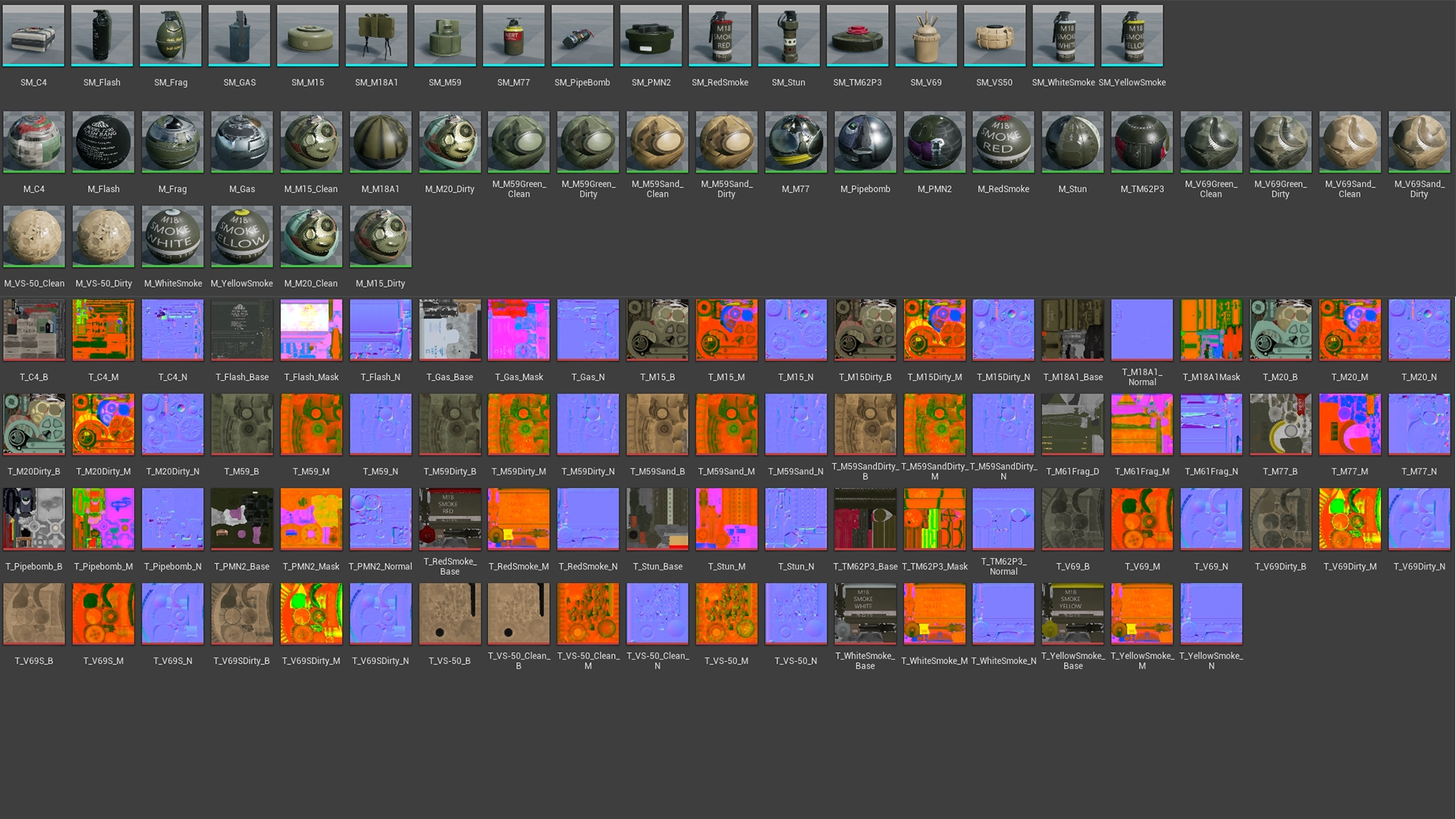1456x819 pixels.
Task: Open the SM_PipeBomb mesh asset
Action: (x=582, y=36)
